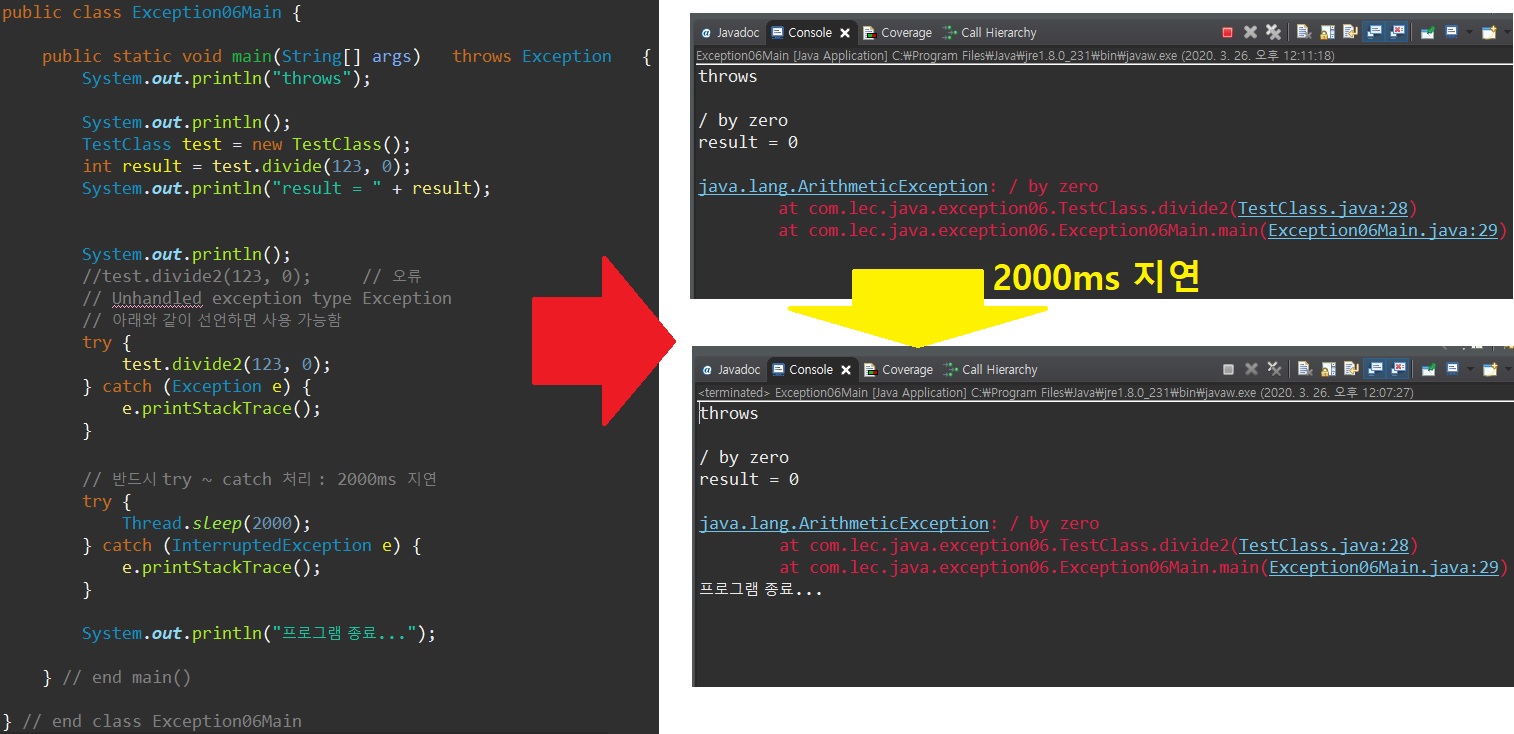This screenshot has width=1514, height=734.
Task: Click 'public class Exception06Main' declaration line
Action: [151, 14]
